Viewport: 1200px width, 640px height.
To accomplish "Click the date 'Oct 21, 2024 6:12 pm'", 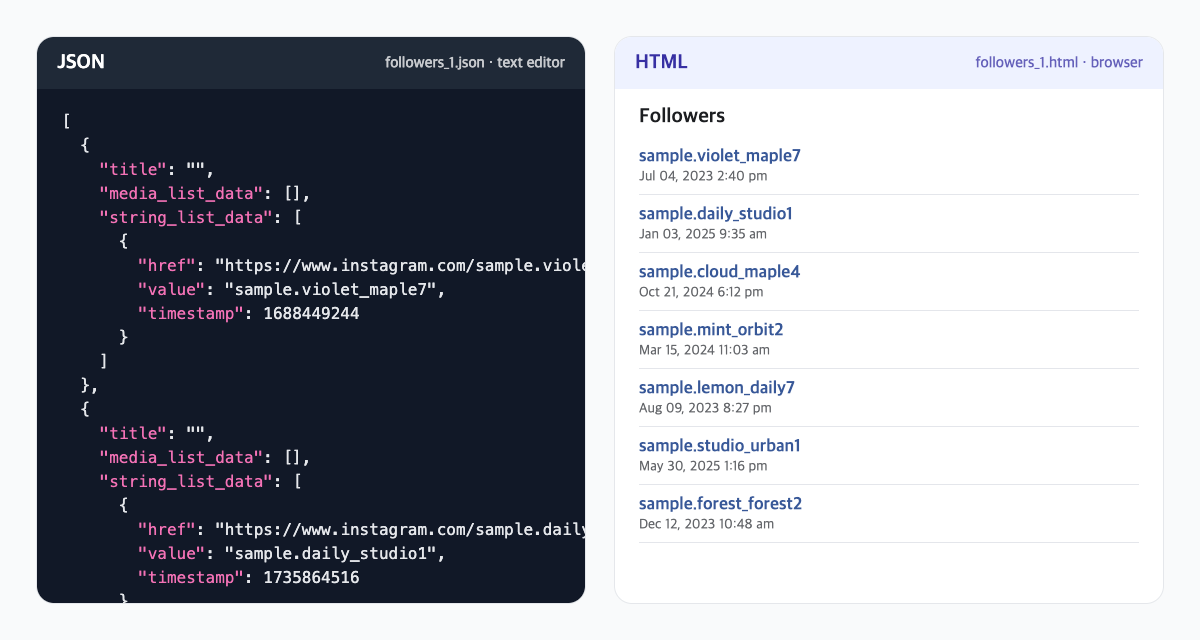I will (x=701, y=292).
